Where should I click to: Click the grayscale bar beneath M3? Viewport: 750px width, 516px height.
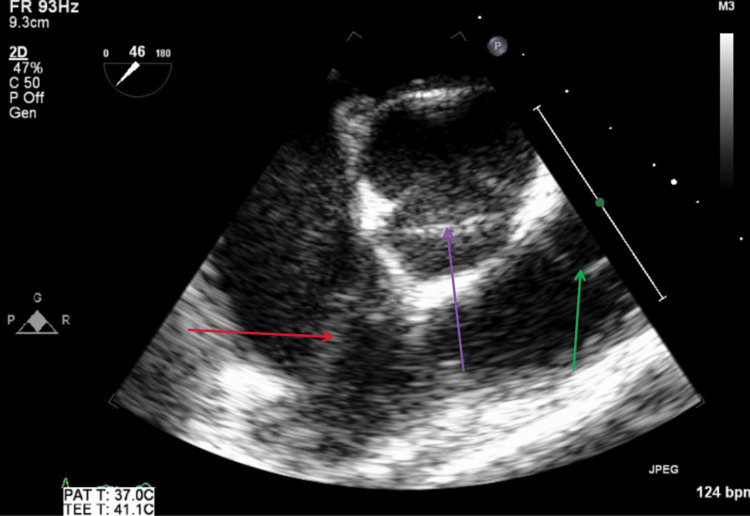point(727,109)
